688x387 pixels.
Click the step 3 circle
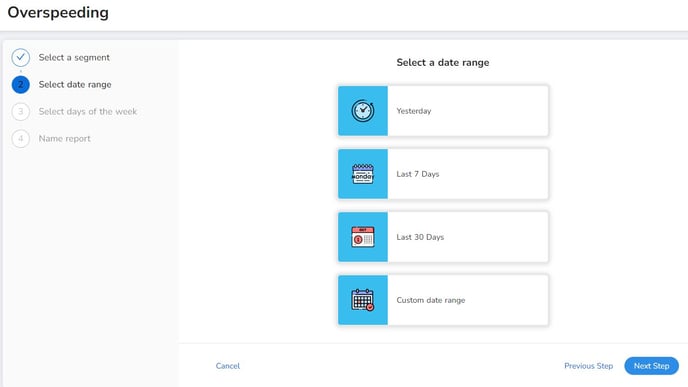tap(21, 111)
